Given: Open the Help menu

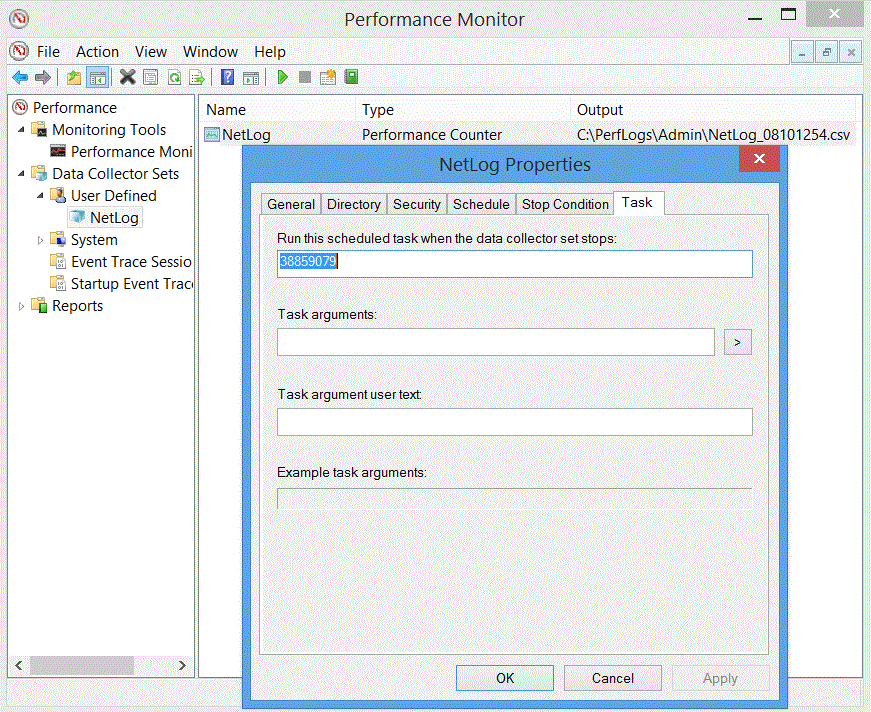Looking at the screenshot, I should pyautogui.click(x=270, y=52).
